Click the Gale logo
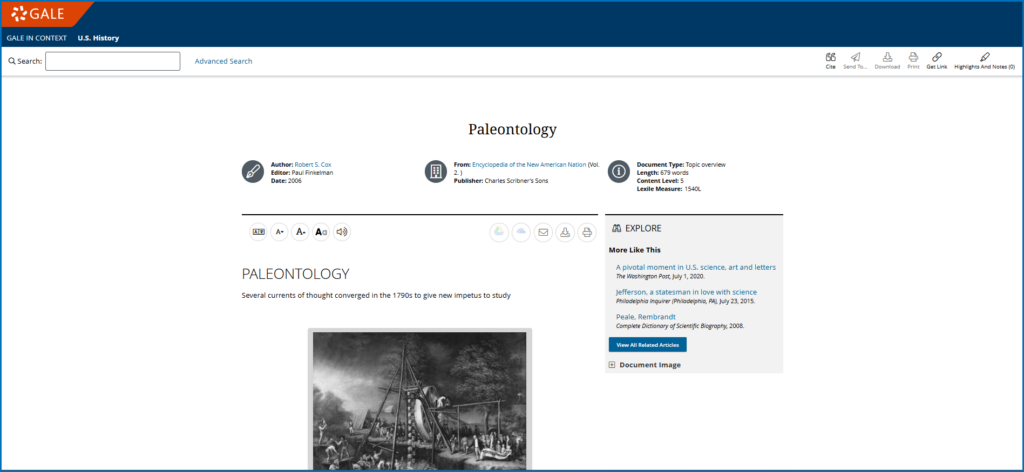 tap(40, 13)
